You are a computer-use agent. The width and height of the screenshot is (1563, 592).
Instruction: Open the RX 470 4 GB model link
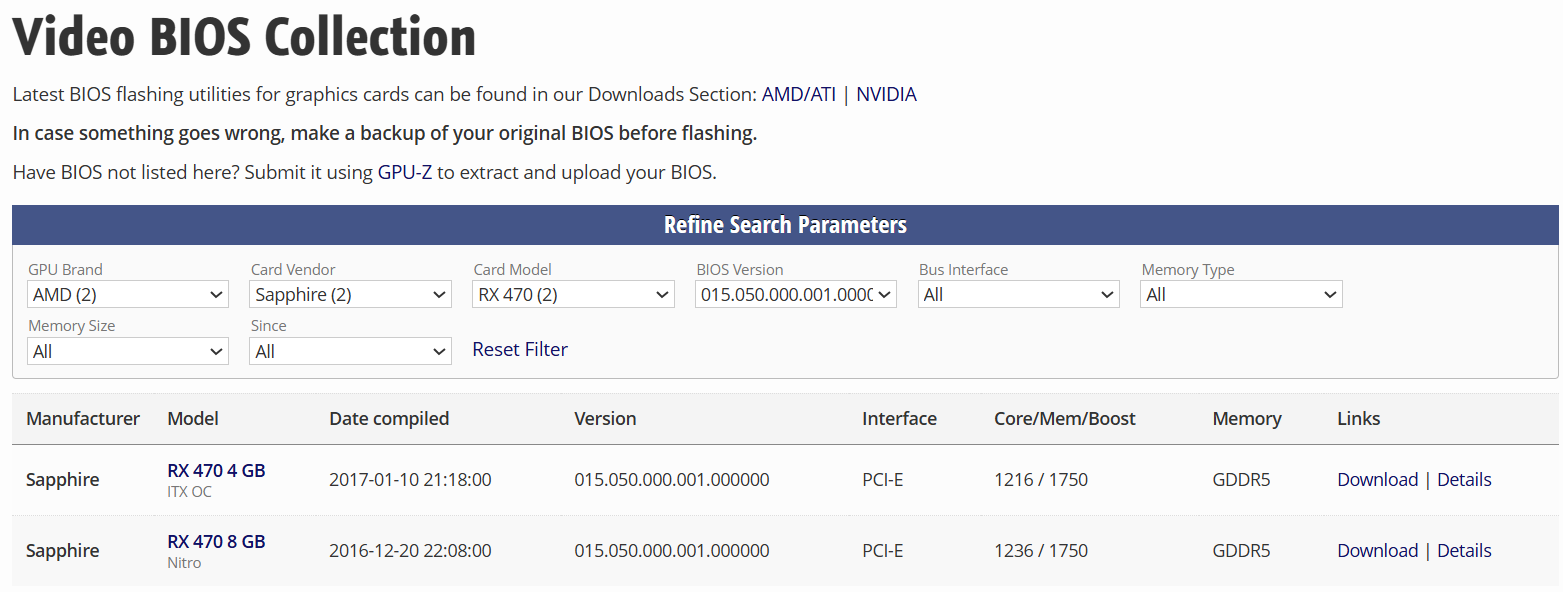click(216, 470)
